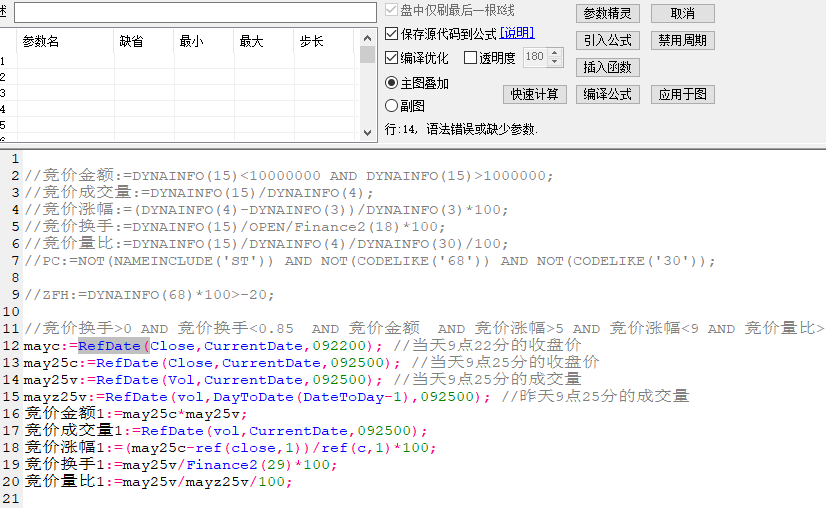Click parameter table's scroll down arrow
826x508 pixels.
(x=368, y=133)
